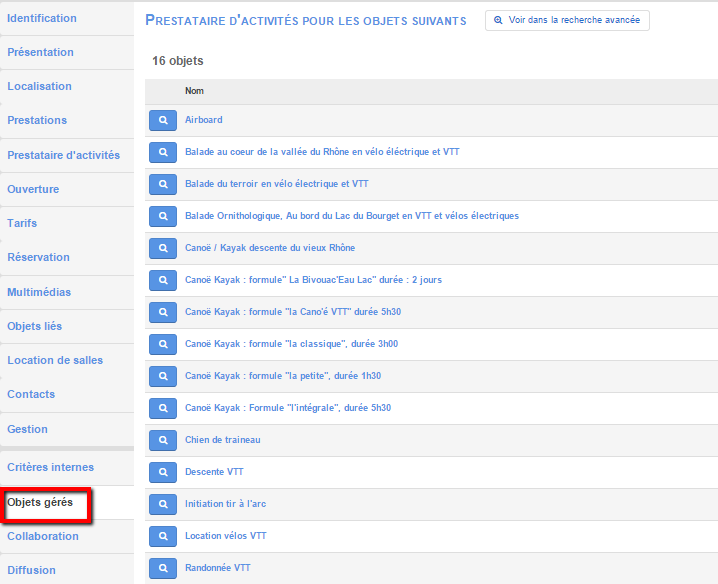Open La Bivouac'Eau Lac 2 jours link
This screenshot has width=718, height=584.
pyautogui.click(x=313, y=280)
